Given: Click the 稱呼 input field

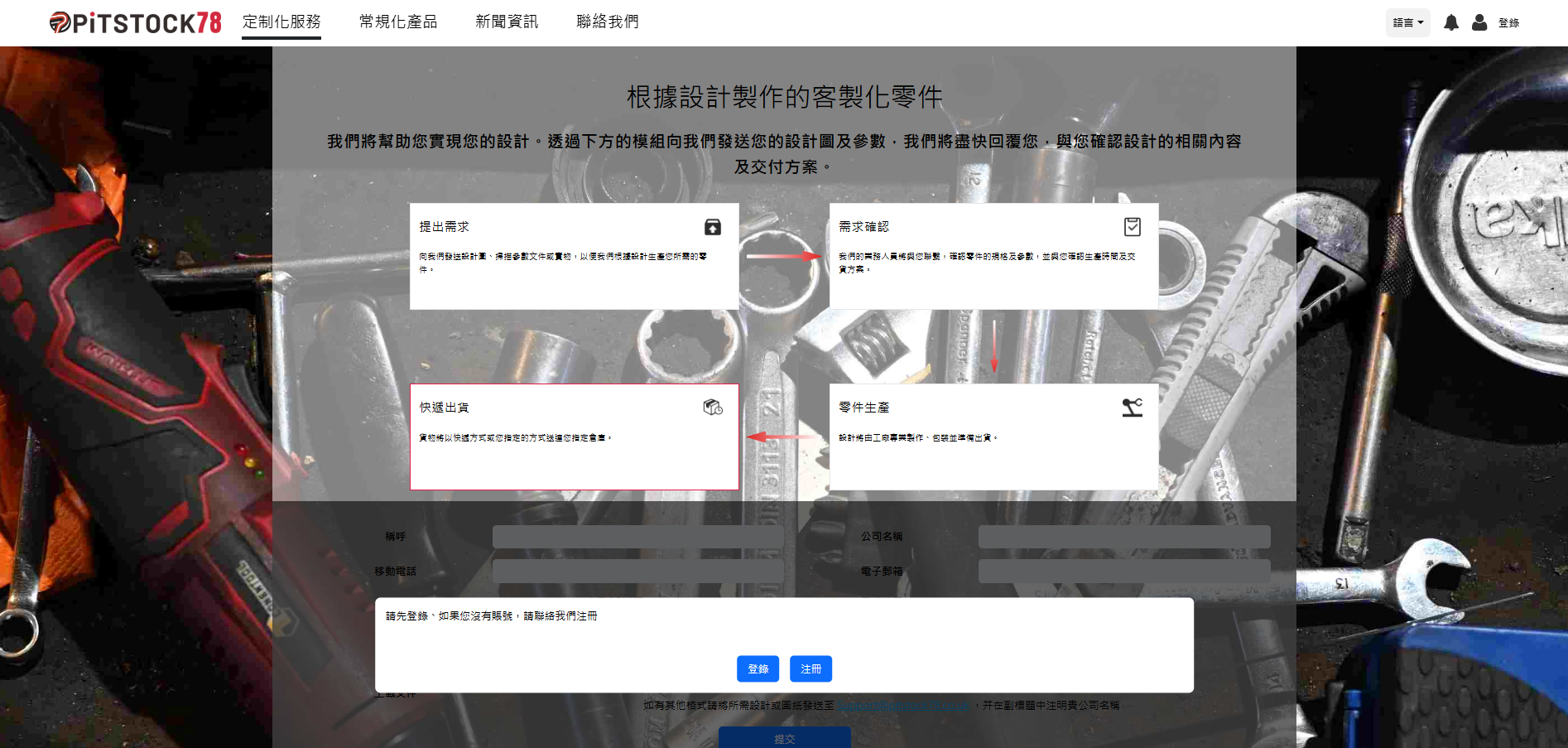Looking at the screenshot, I should click(x=637, y=537).
